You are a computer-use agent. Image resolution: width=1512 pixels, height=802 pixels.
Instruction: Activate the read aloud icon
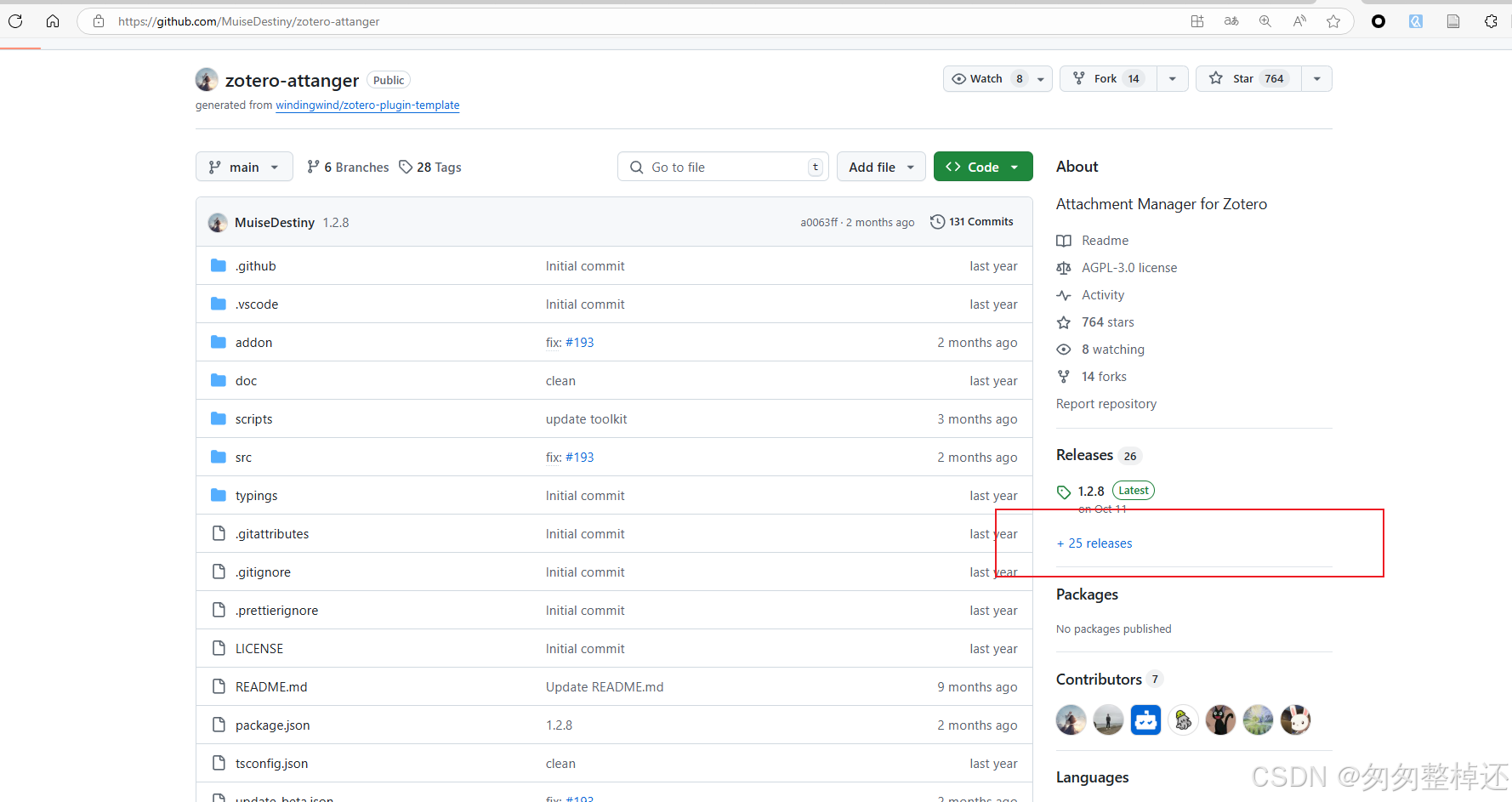1299,21
